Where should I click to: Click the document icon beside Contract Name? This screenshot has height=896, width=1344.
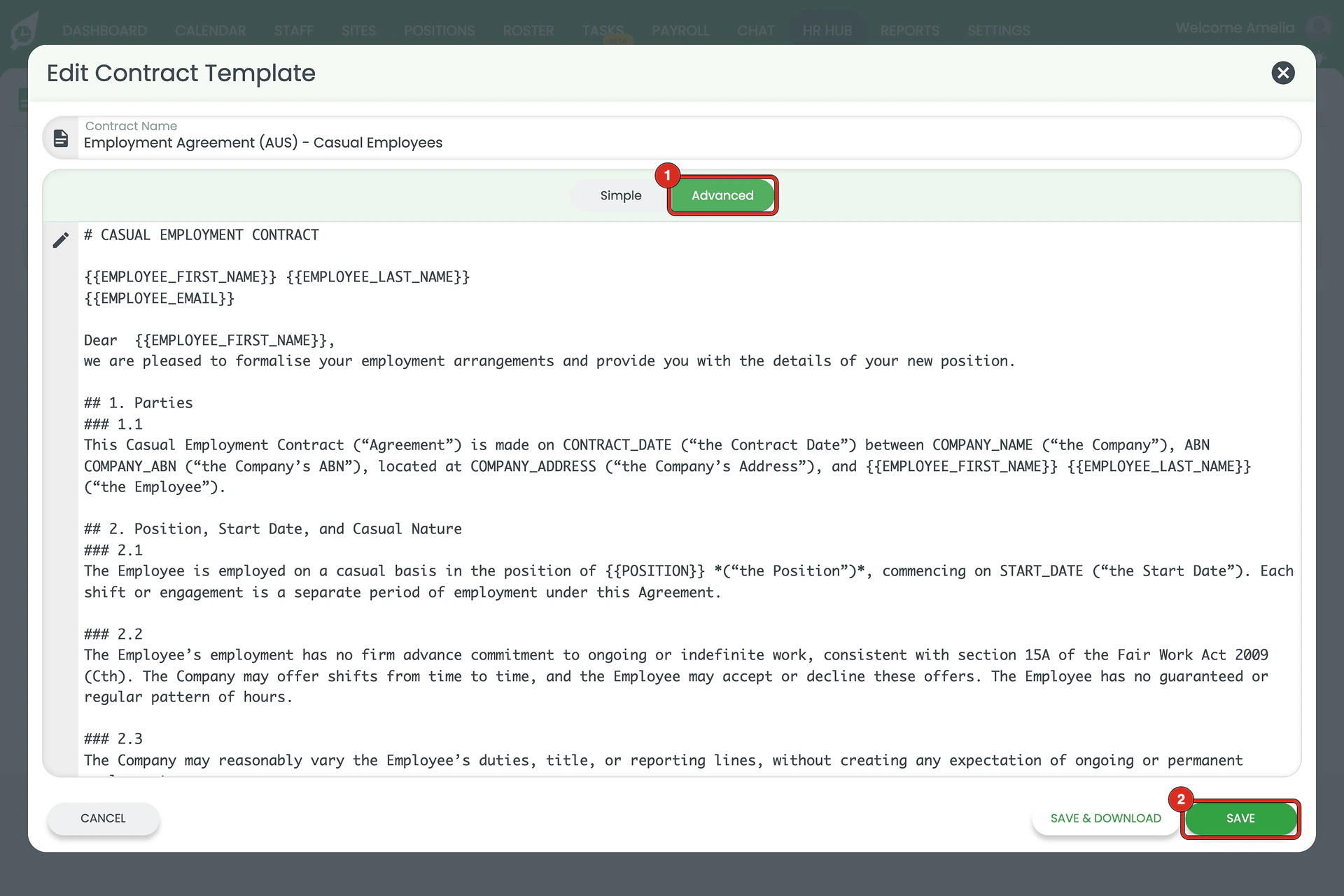click(x=61, y=139)
